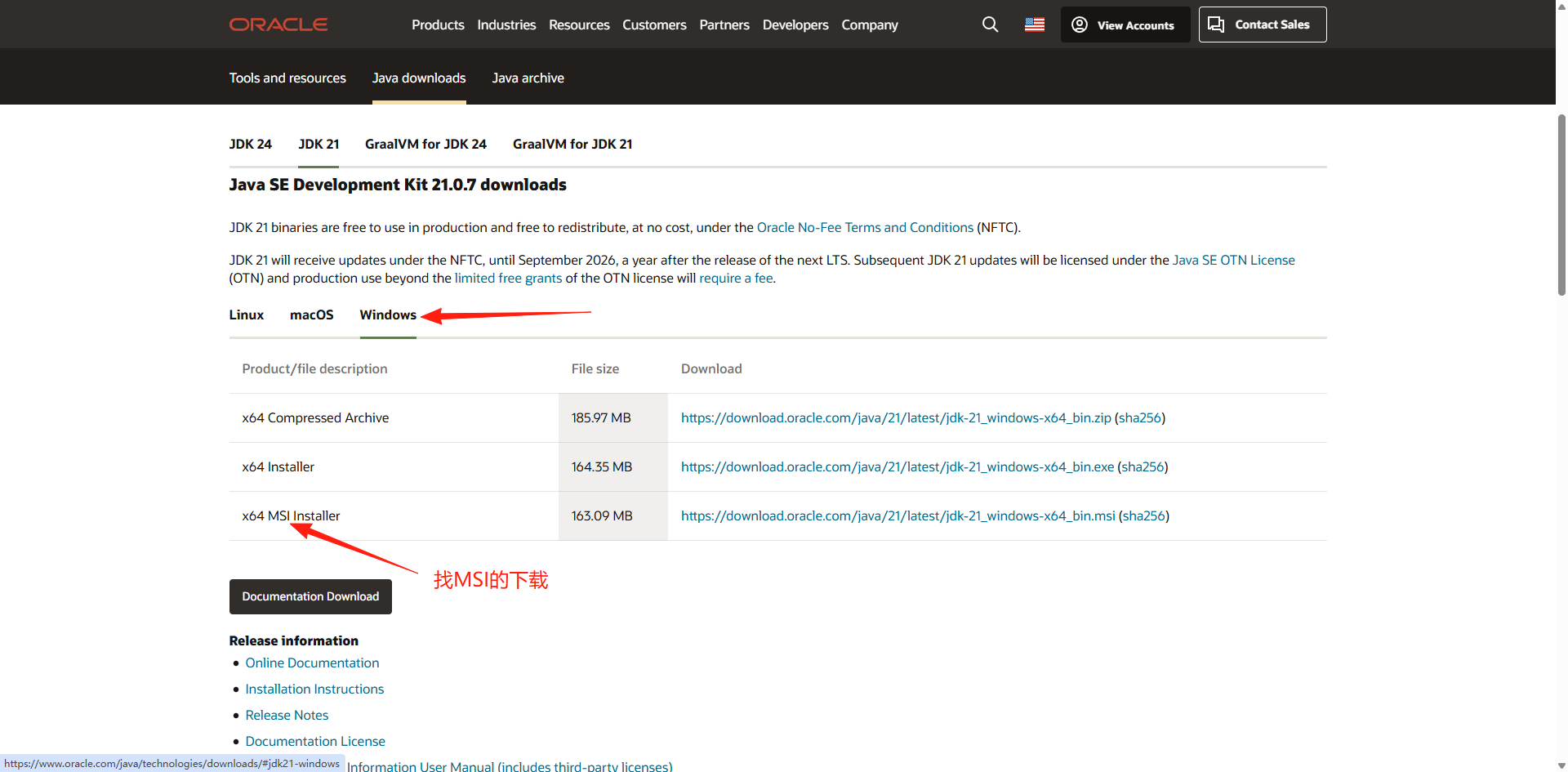This screenshot has height=772, width=1568.
Task: Open the Resources menu
Action: tap(579, 25)
